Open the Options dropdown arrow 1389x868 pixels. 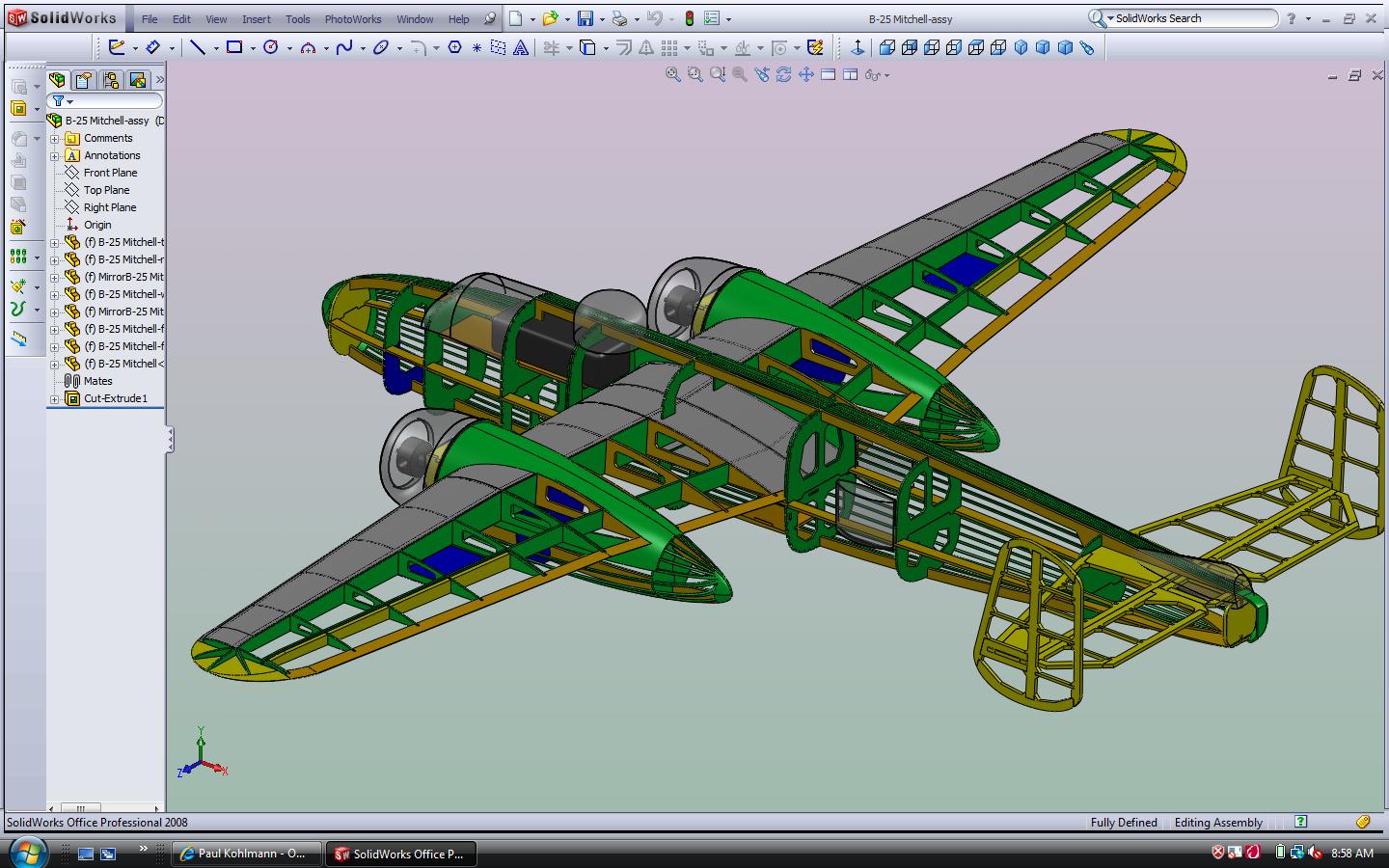[728, 19]
